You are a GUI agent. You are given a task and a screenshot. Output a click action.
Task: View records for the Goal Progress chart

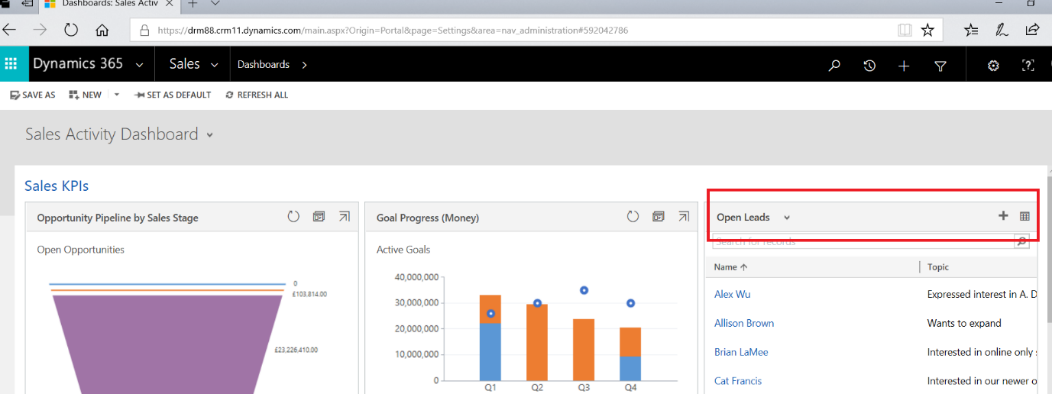click(x=658, y=217)
